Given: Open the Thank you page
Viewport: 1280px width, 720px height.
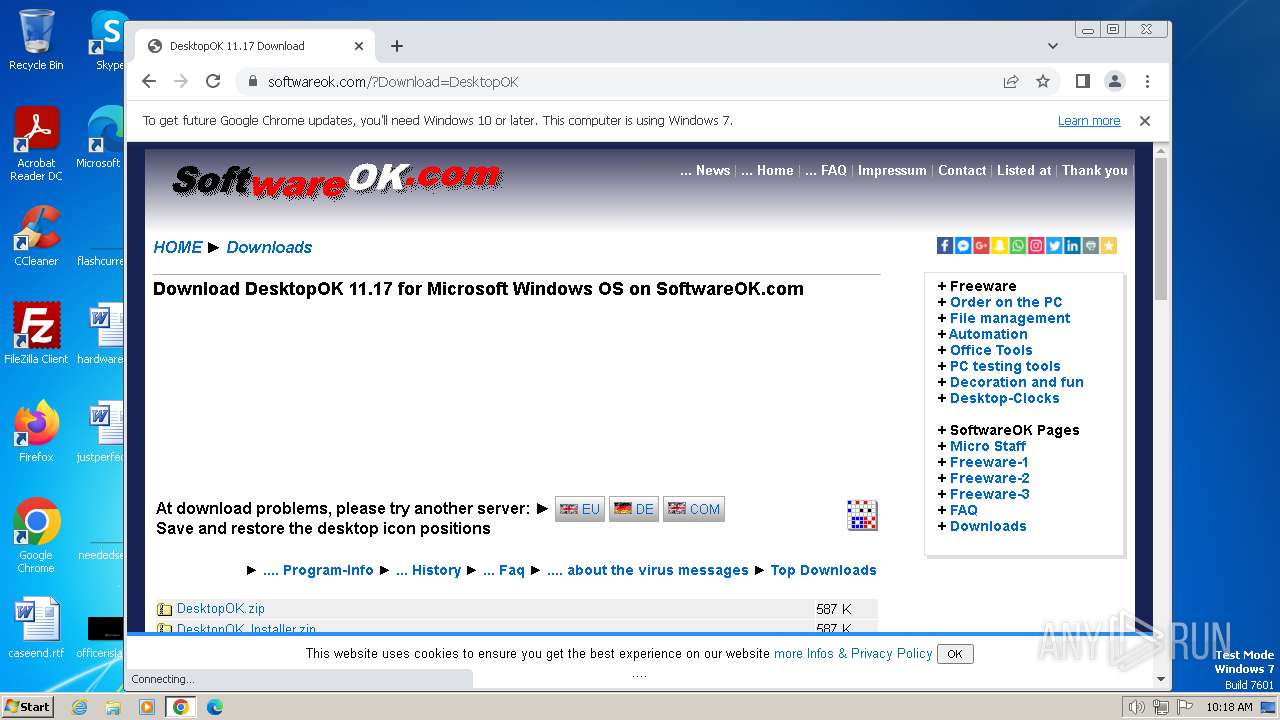Looking at the screenshot, I should [x=1095, y=170].
